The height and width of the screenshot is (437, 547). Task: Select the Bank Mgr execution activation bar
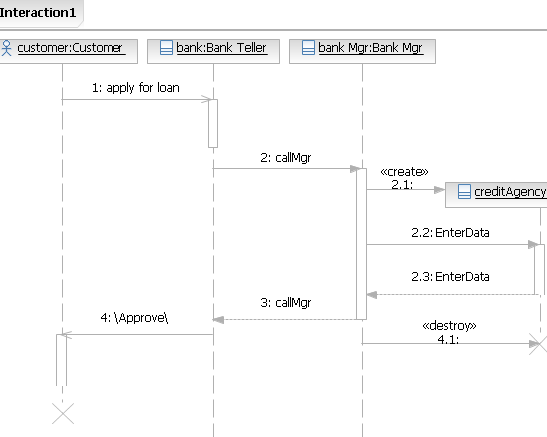click(361, 244)
